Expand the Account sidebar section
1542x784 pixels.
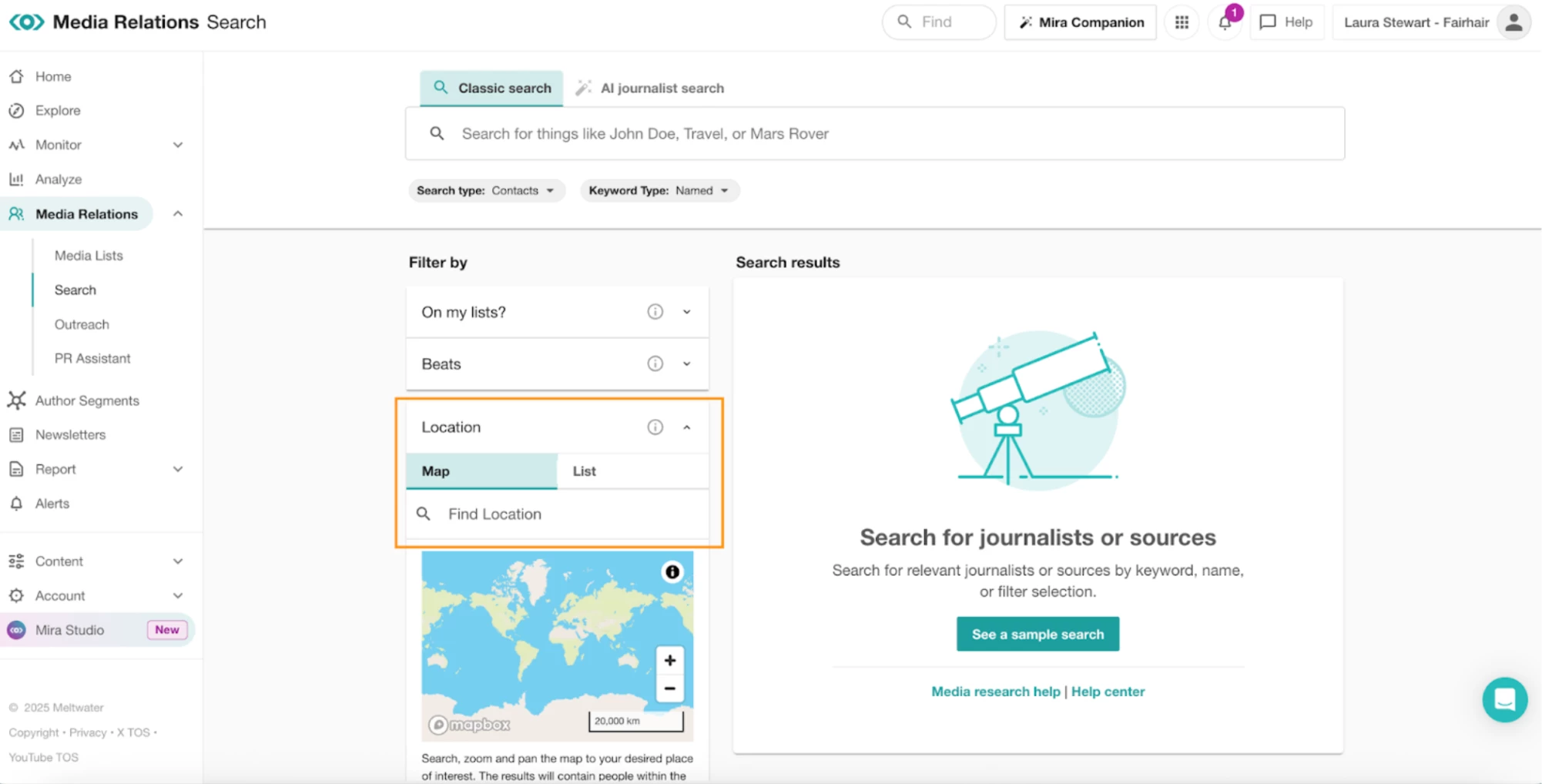178,596
